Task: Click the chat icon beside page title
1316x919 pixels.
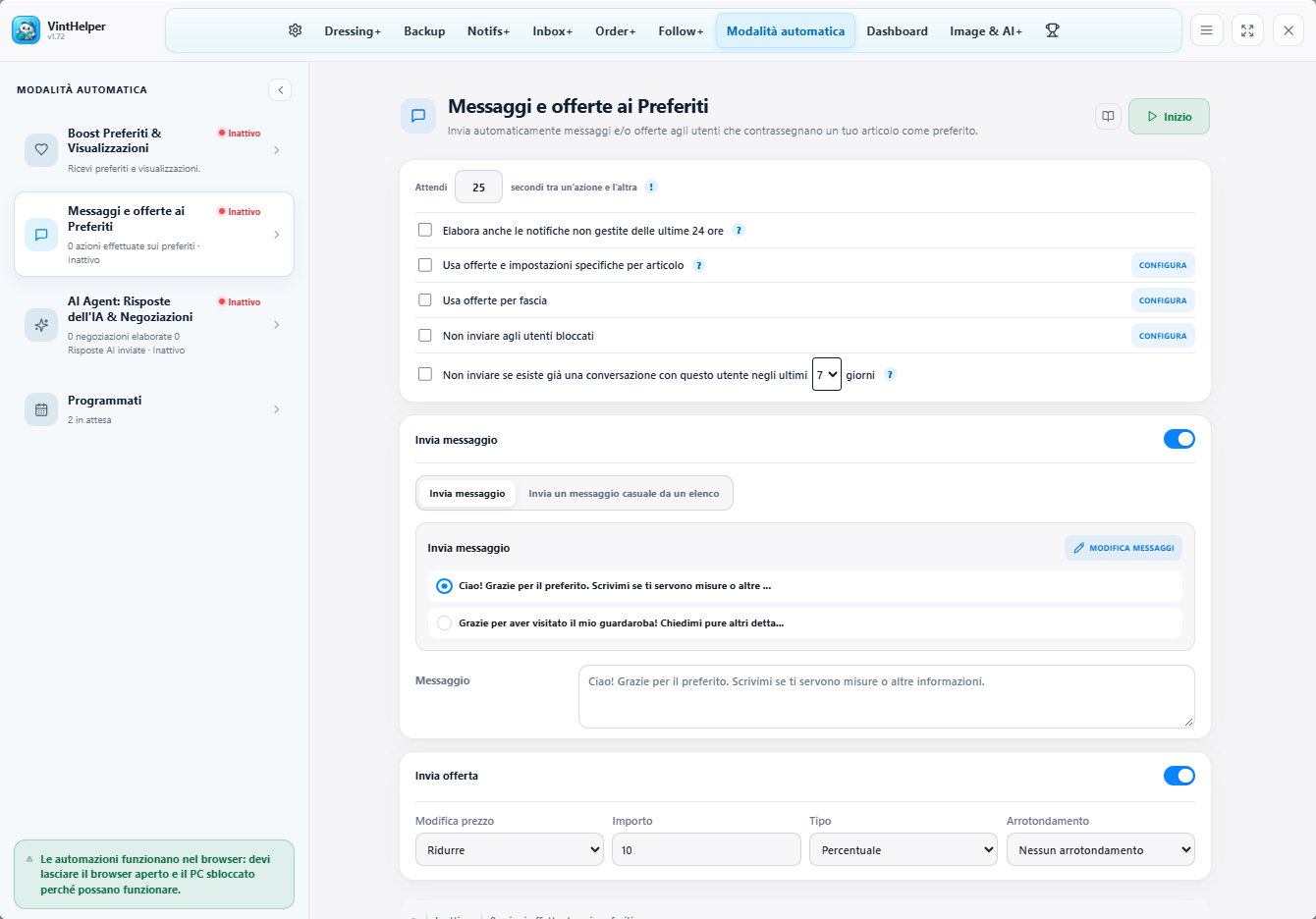Action: point(418,116)
